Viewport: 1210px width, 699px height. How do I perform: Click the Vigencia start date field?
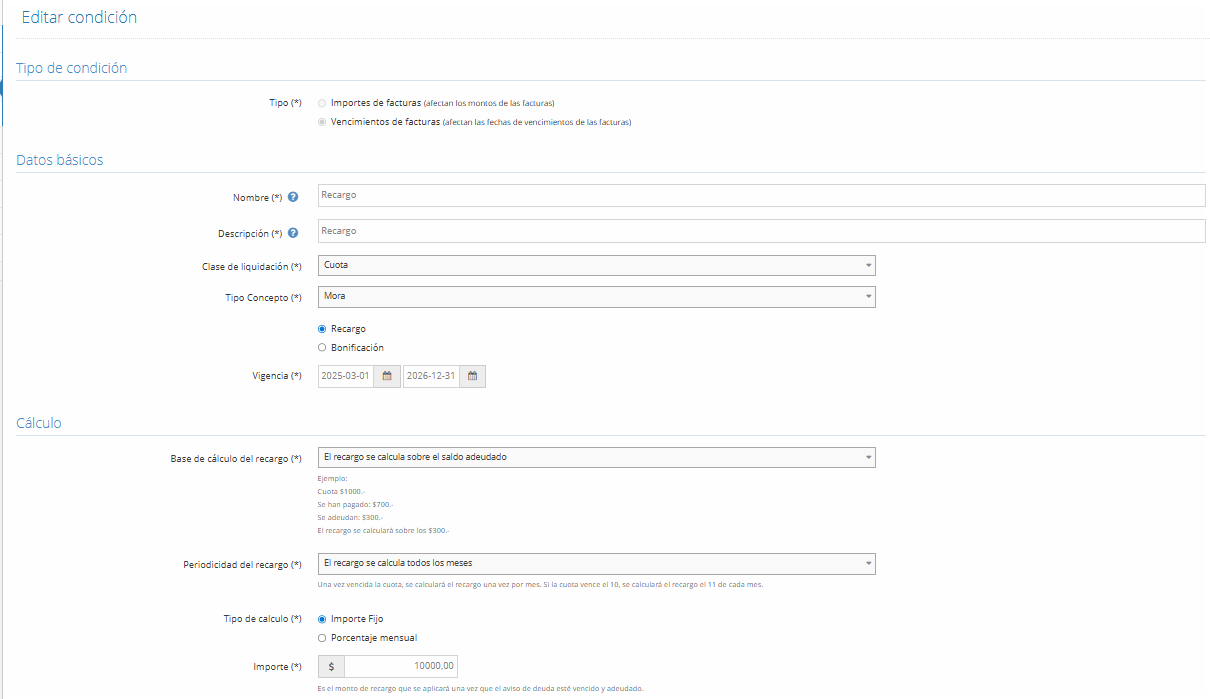click(345, 376)
